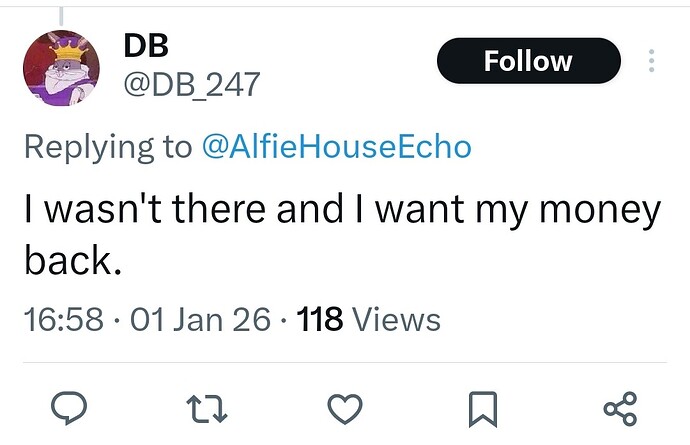This screenshot has width=690, height=445.
Task: Like the tweet with the heart icon
Action: point(345,408)
